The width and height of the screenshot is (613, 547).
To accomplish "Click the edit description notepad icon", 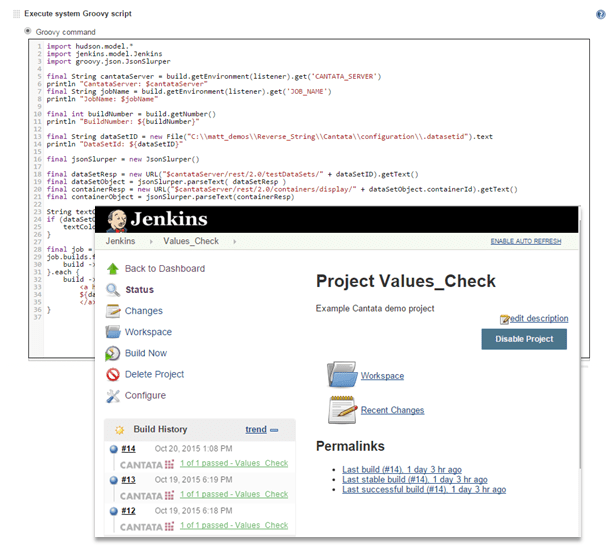I will click(x=505, y=319).
